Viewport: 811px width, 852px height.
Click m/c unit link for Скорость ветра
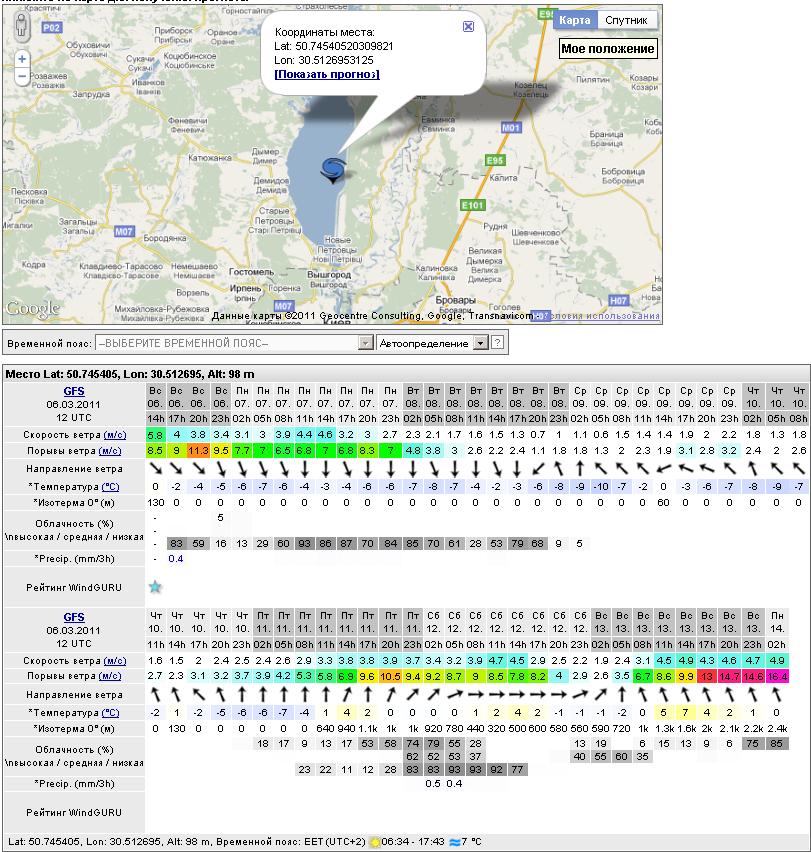click(114, 435)
